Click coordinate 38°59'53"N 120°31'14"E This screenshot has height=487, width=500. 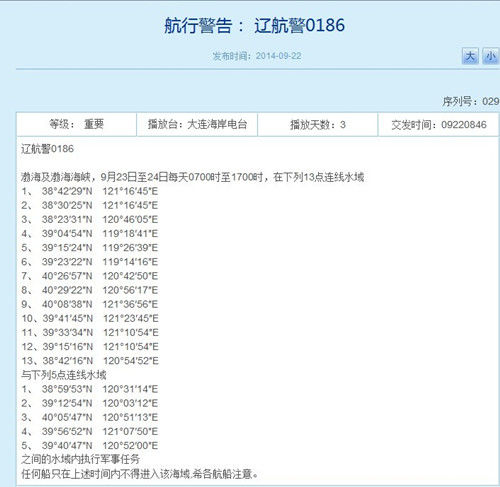pyautogui.click(x=100, y=389)
